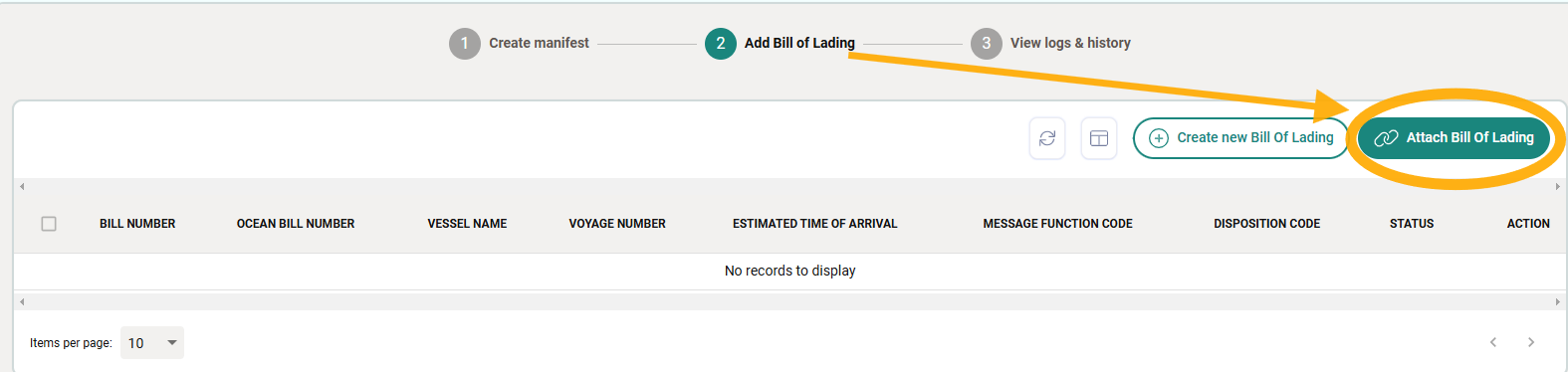1568x372 pixels.
Task: Click the top scrollbar right arrow
Action: click(1558, 186)
